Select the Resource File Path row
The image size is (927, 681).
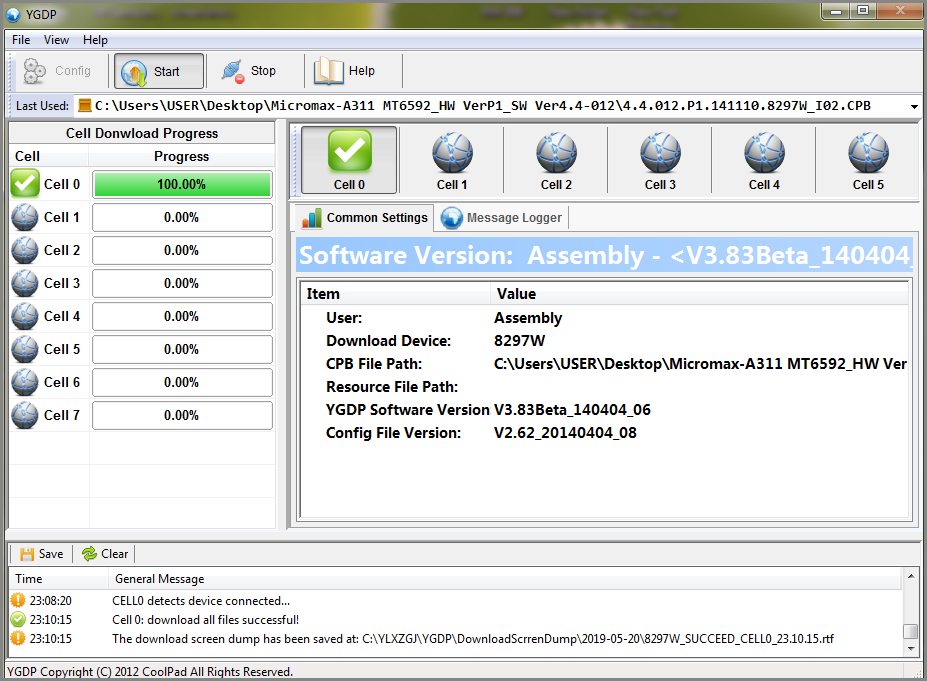pyautogui.click(x=604, y=387)
